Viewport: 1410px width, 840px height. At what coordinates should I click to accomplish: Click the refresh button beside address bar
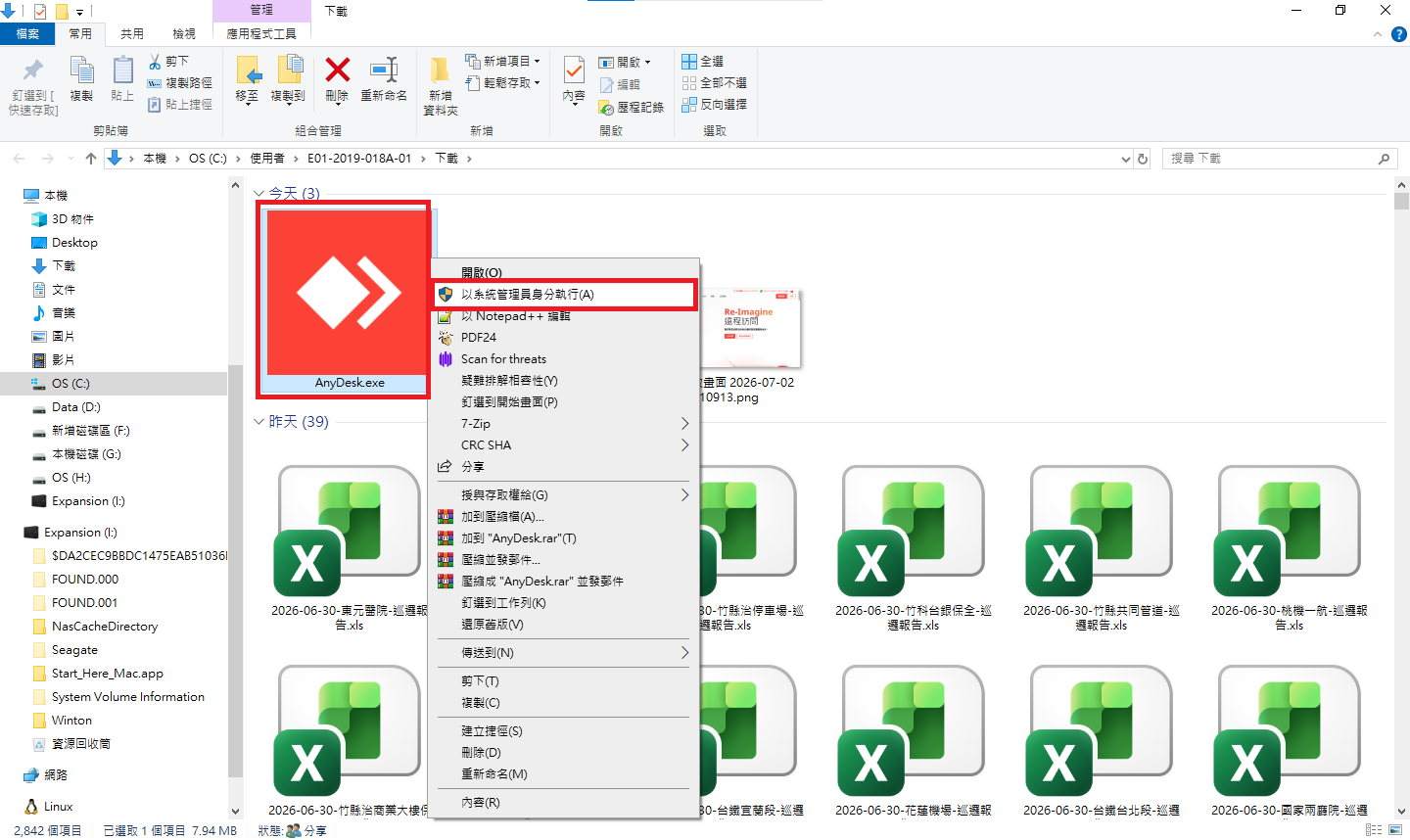point(1143,158)
